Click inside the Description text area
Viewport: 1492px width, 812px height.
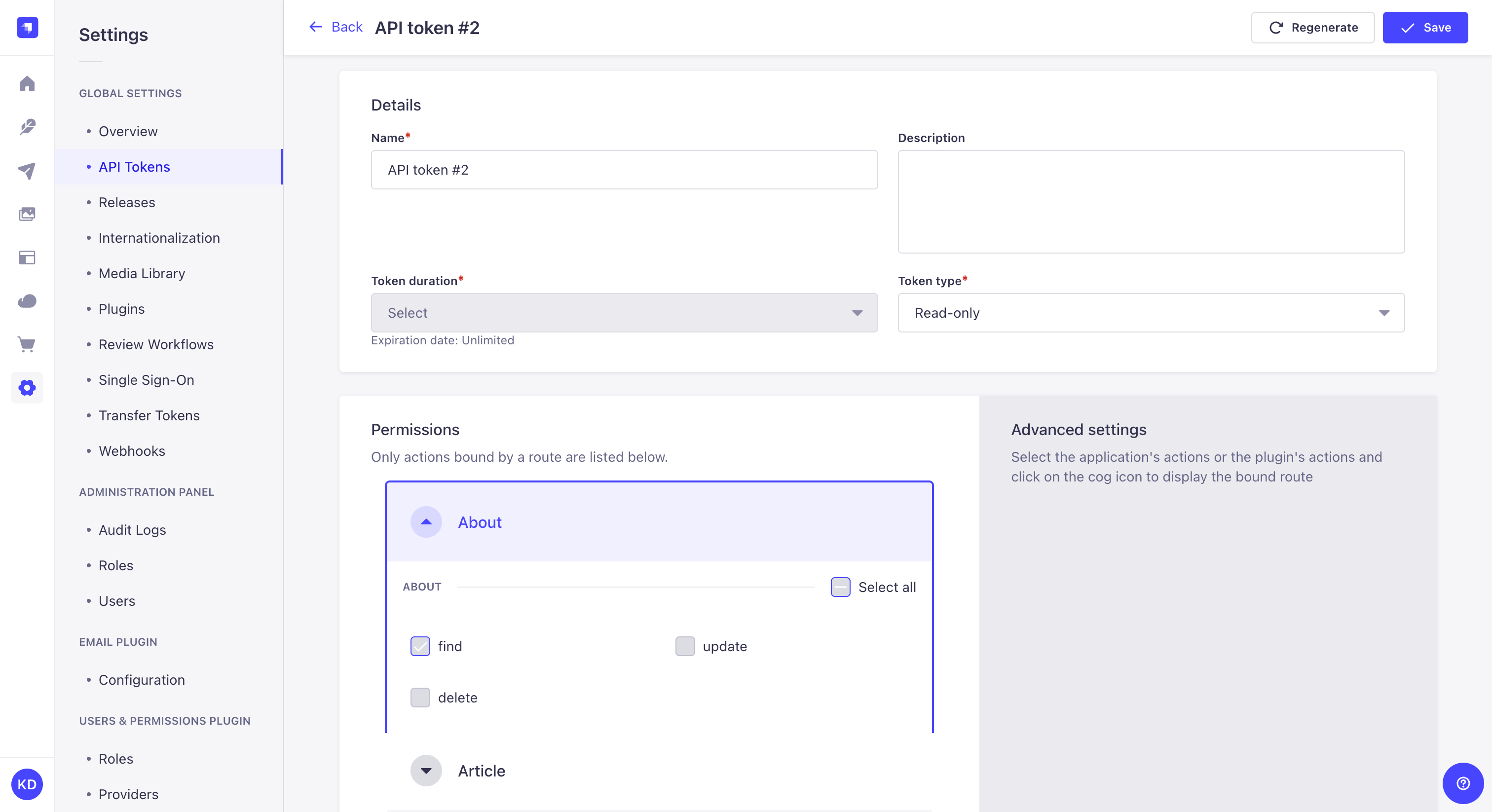[1150, 202]
